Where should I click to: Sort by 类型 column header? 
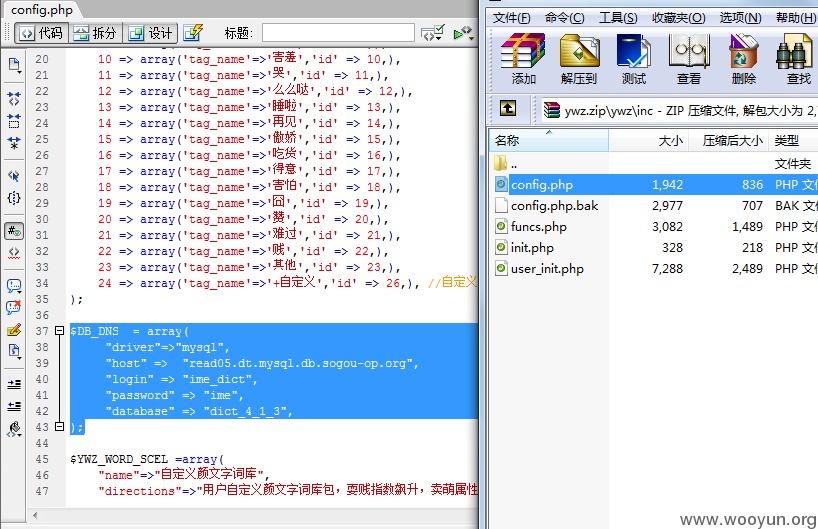tap(793, 140)
